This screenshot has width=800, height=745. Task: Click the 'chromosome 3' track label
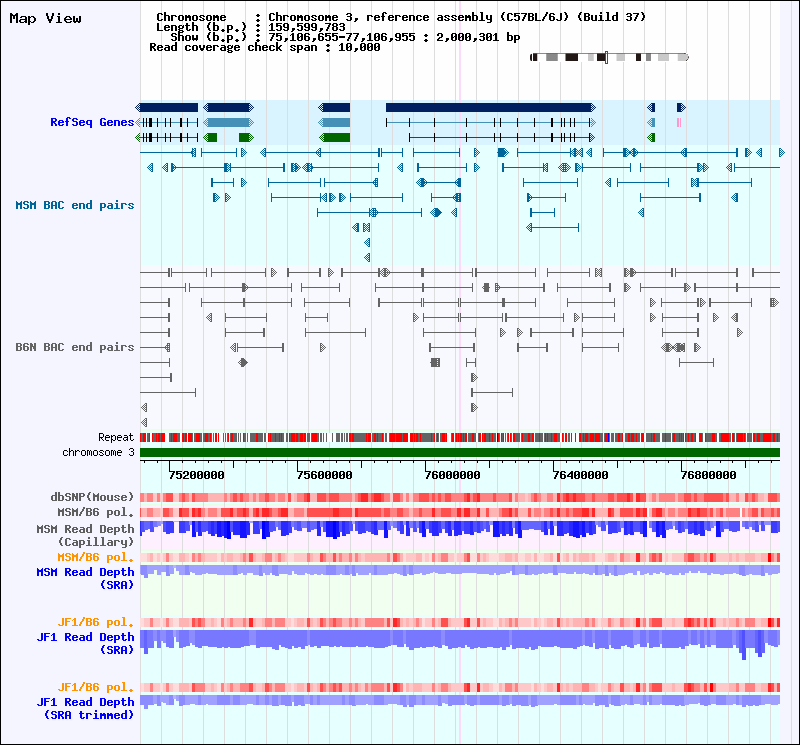[98, 453]
